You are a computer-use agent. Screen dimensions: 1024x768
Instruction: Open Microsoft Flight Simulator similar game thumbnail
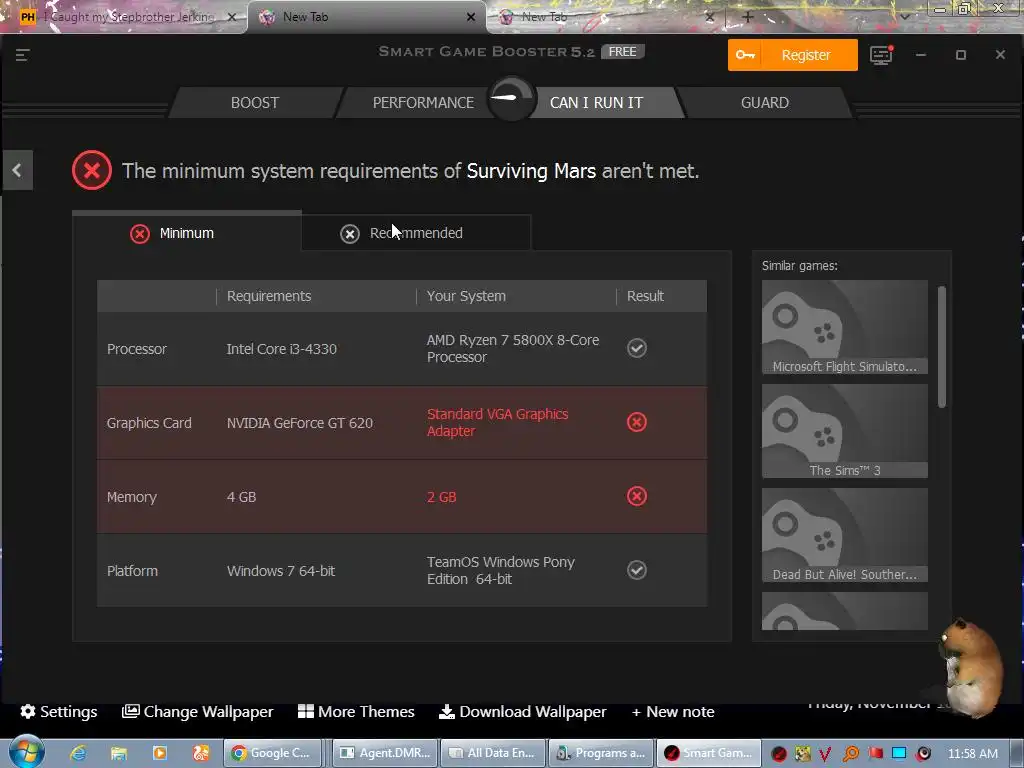(x=844, y=327)
